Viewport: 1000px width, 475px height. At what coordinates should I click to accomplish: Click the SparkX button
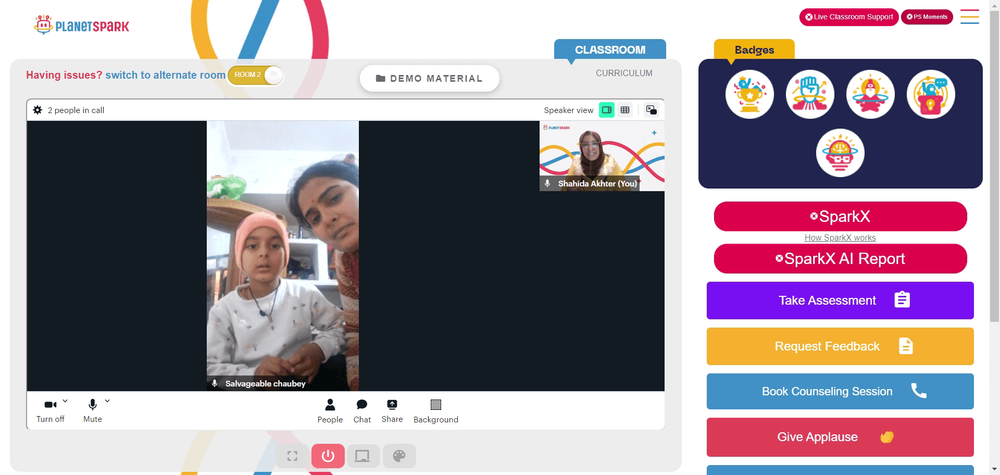click(x=840, y=217)
